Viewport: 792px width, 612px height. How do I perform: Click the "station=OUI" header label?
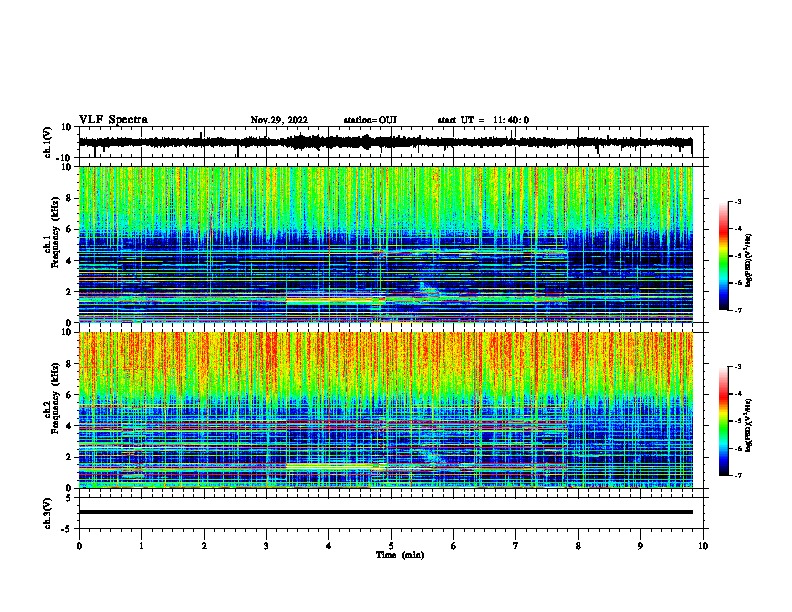[370, 120]
